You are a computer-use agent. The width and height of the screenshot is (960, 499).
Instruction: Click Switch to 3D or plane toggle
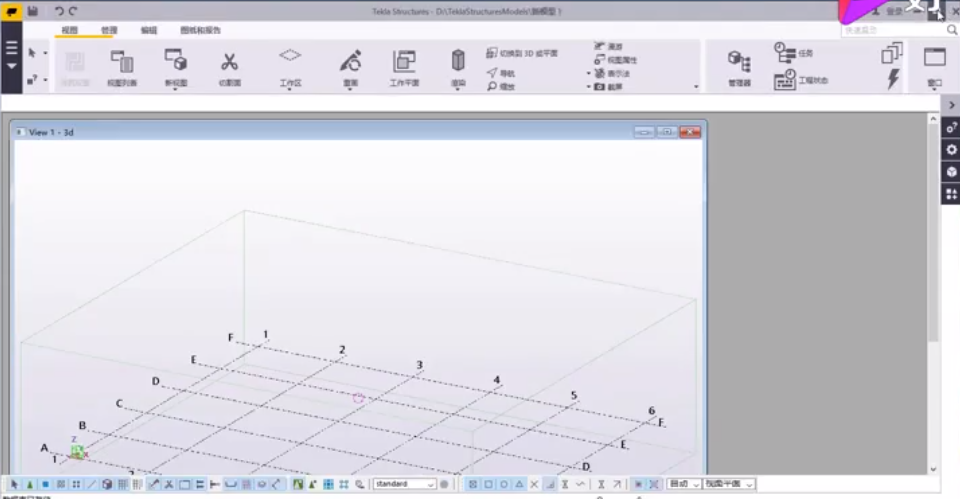522,53
